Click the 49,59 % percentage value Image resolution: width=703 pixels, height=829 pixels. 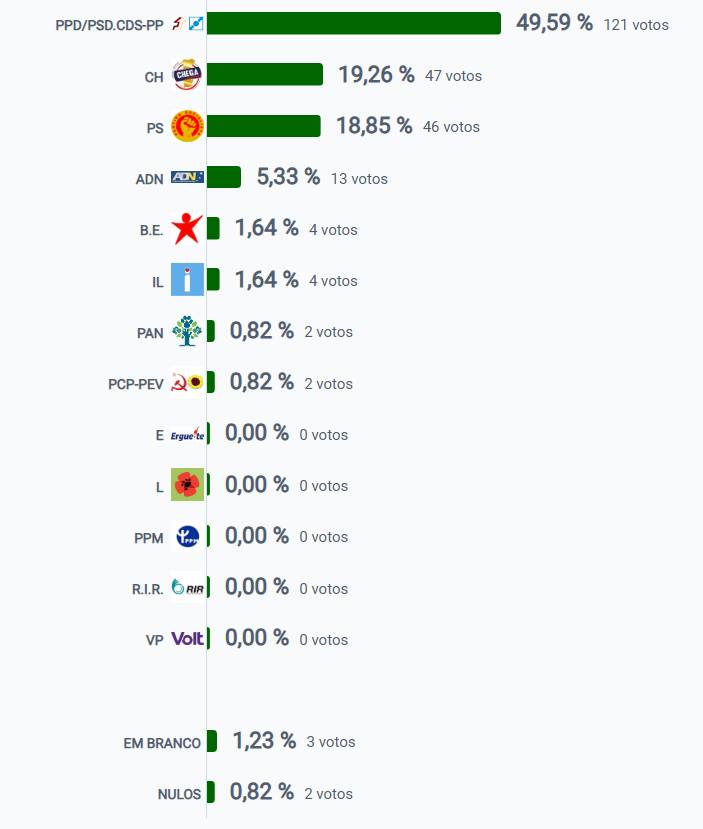click(x=554, y=23)
